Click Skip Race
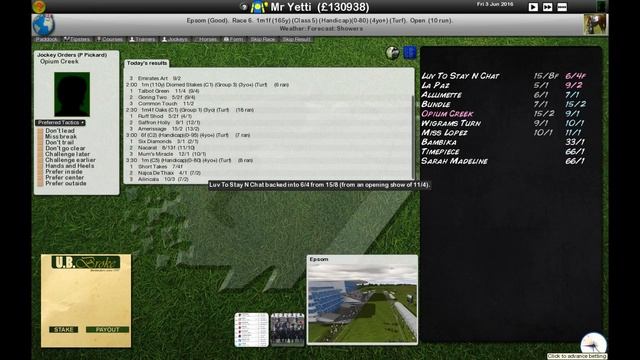This screenshot has width=640, height=360. pos(262,39)
